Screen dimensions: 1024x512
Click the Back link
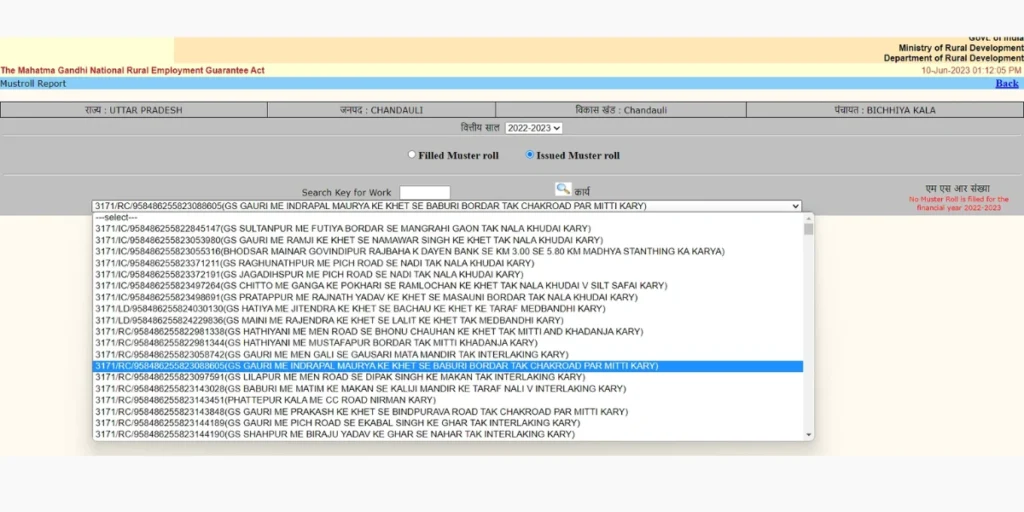[1006, 83]
